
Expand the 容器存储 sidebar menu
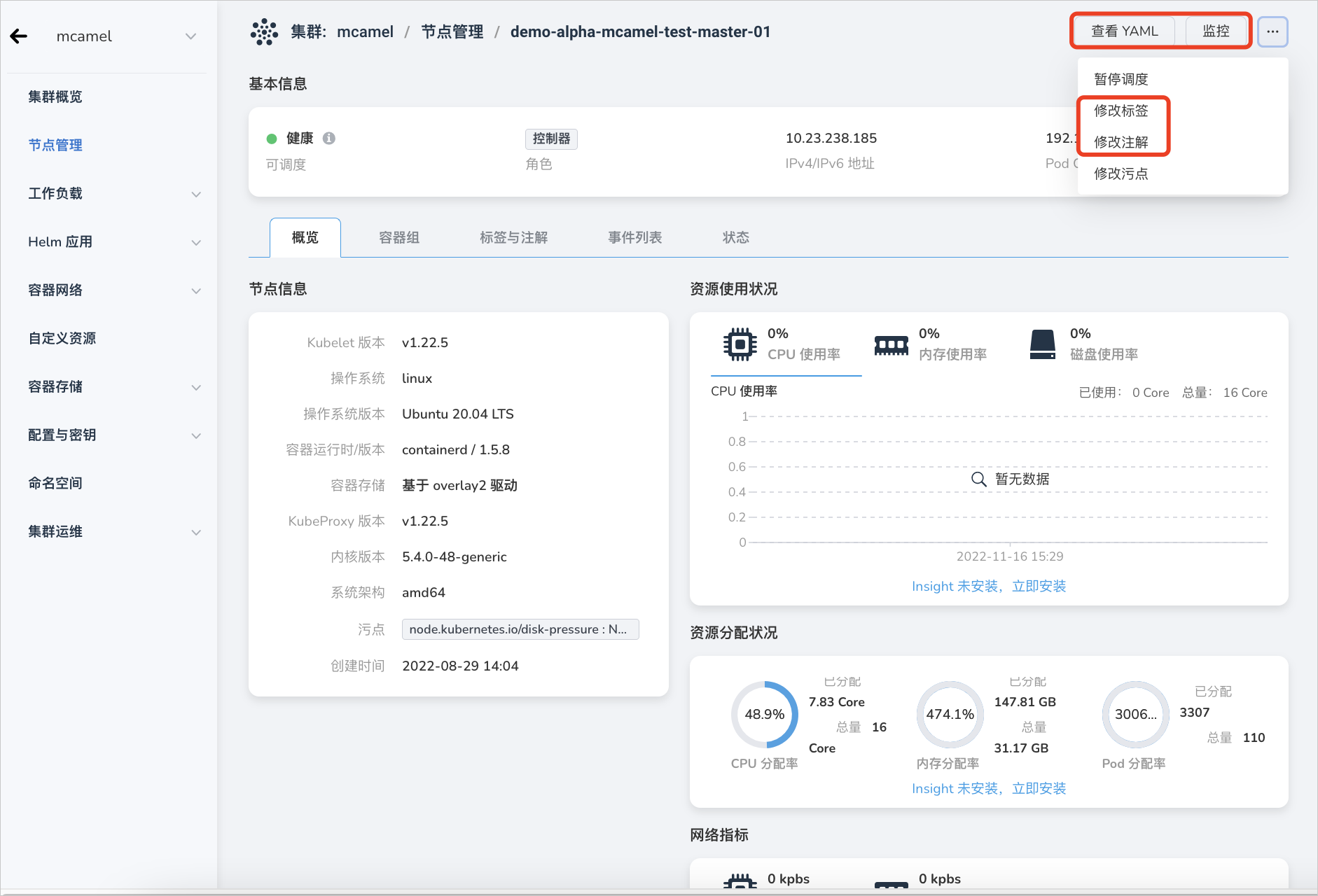click(x=196, y=387)
